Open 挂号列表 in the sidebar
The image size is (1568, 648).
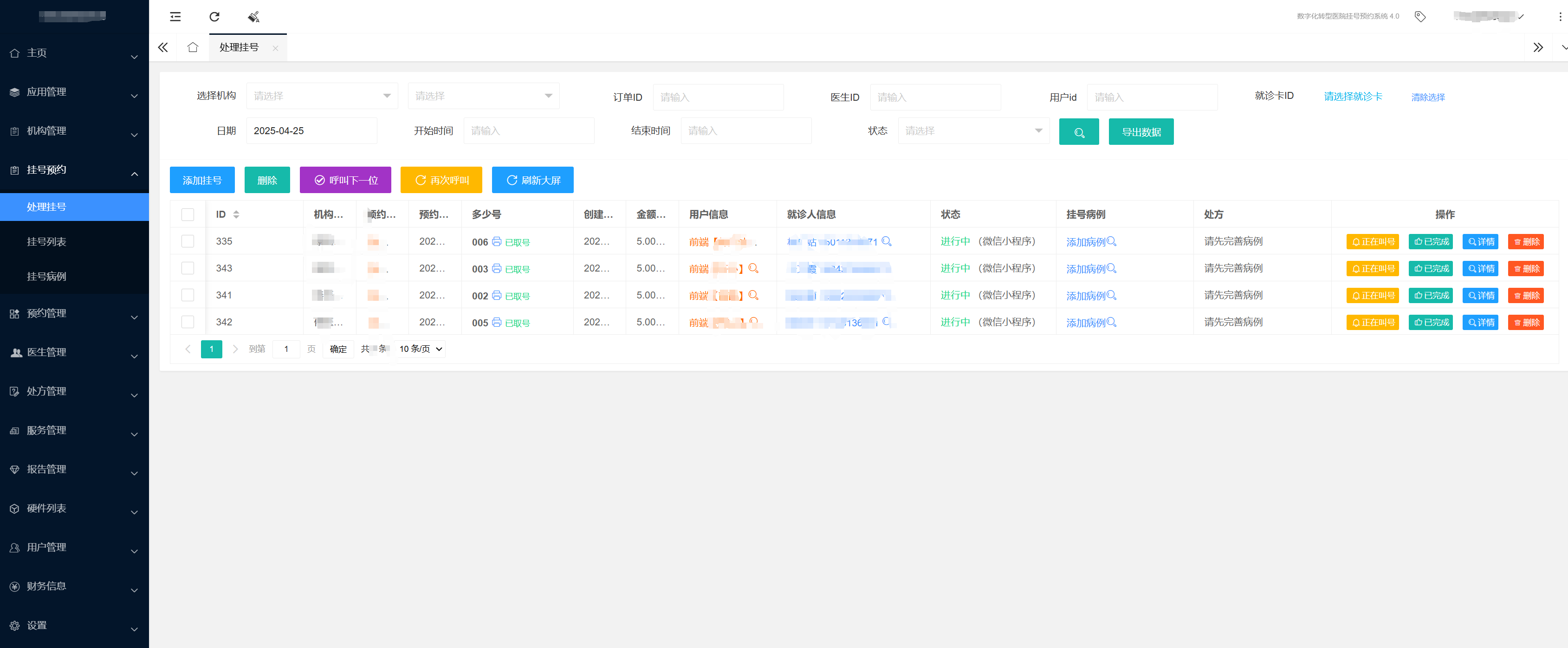(x=46, y=241)
